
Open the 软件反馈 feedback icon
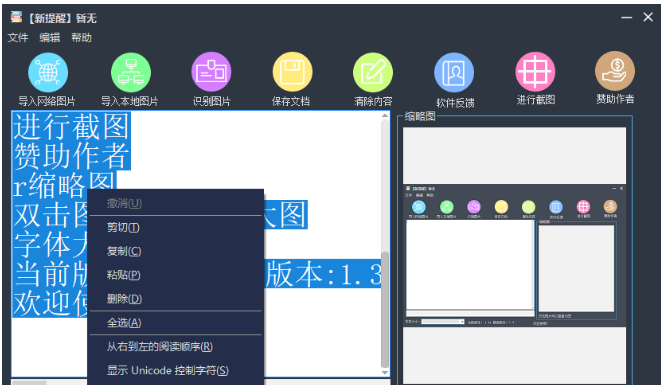pos(454,73)
